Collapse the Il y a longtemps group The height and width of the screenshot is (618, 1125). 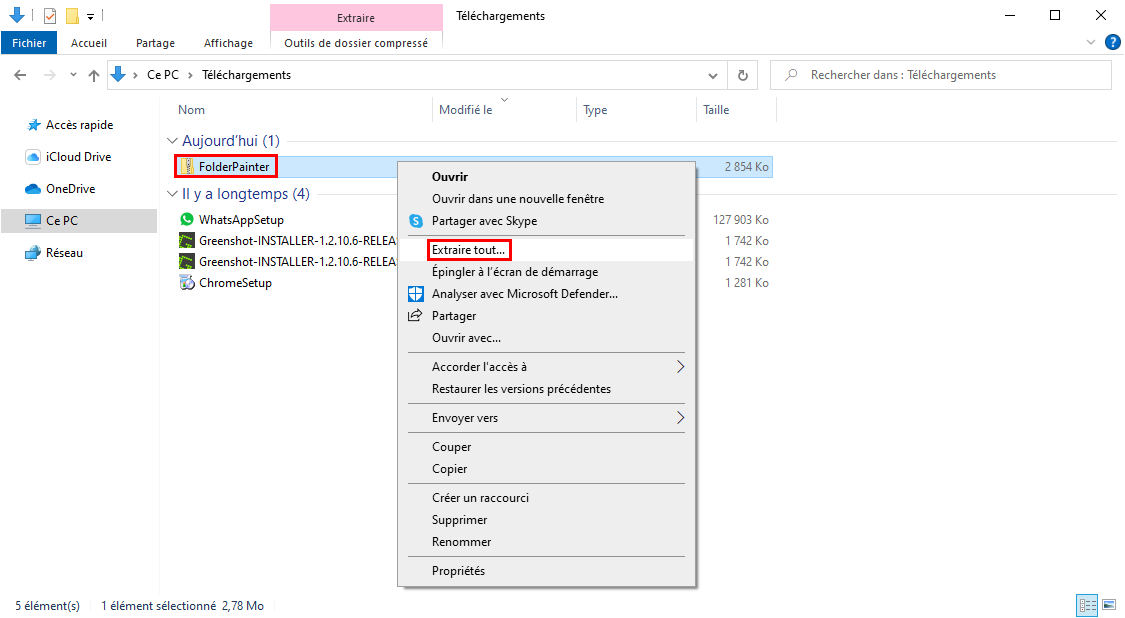pyautogui.click(x=172, y=194)
